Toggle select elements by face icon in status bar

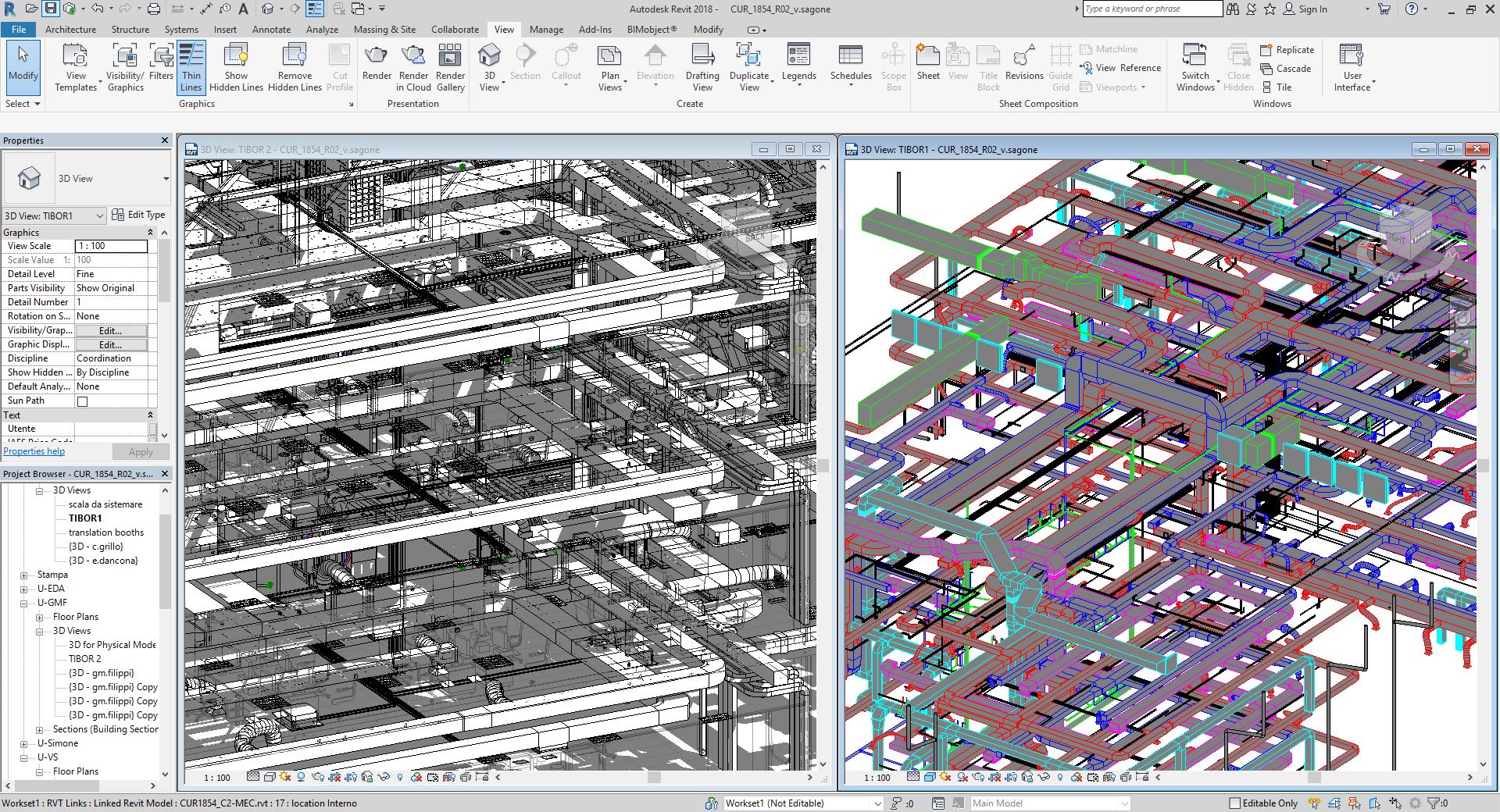tap(1375, 803)
